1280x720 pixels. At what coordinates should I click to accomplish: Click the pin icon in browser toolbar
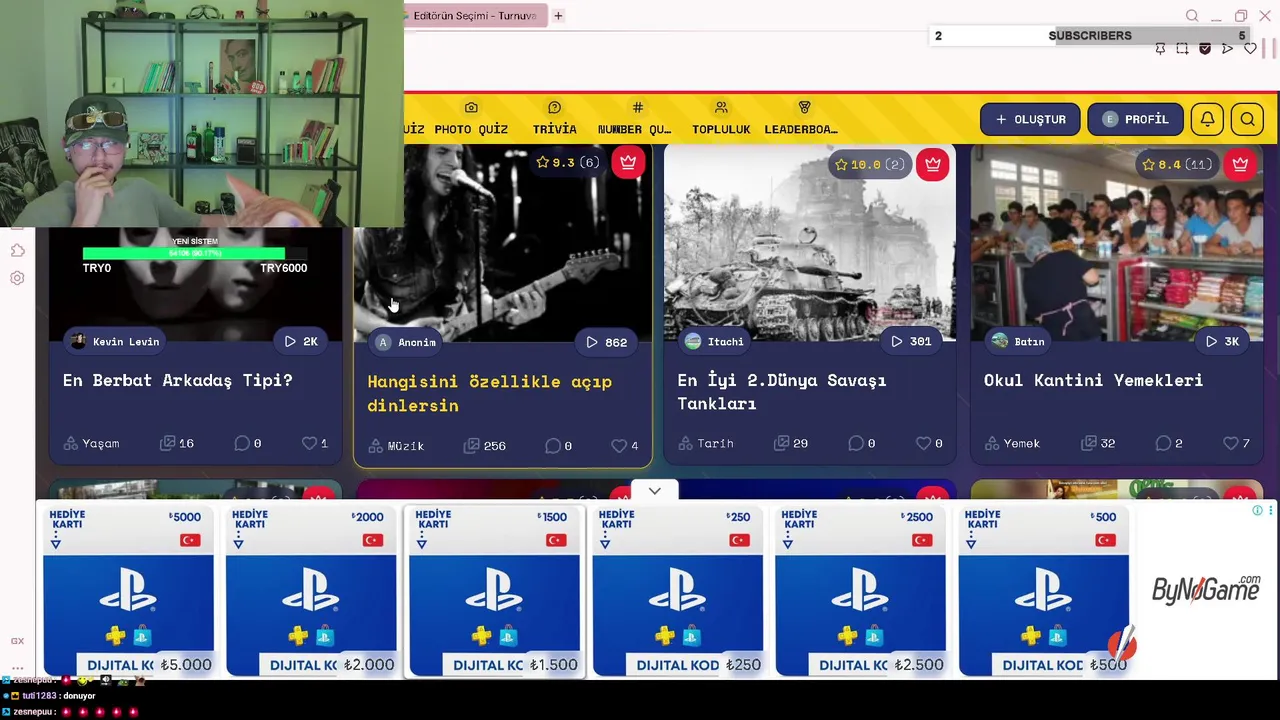pyautogui.click(x=1160, y=48)
